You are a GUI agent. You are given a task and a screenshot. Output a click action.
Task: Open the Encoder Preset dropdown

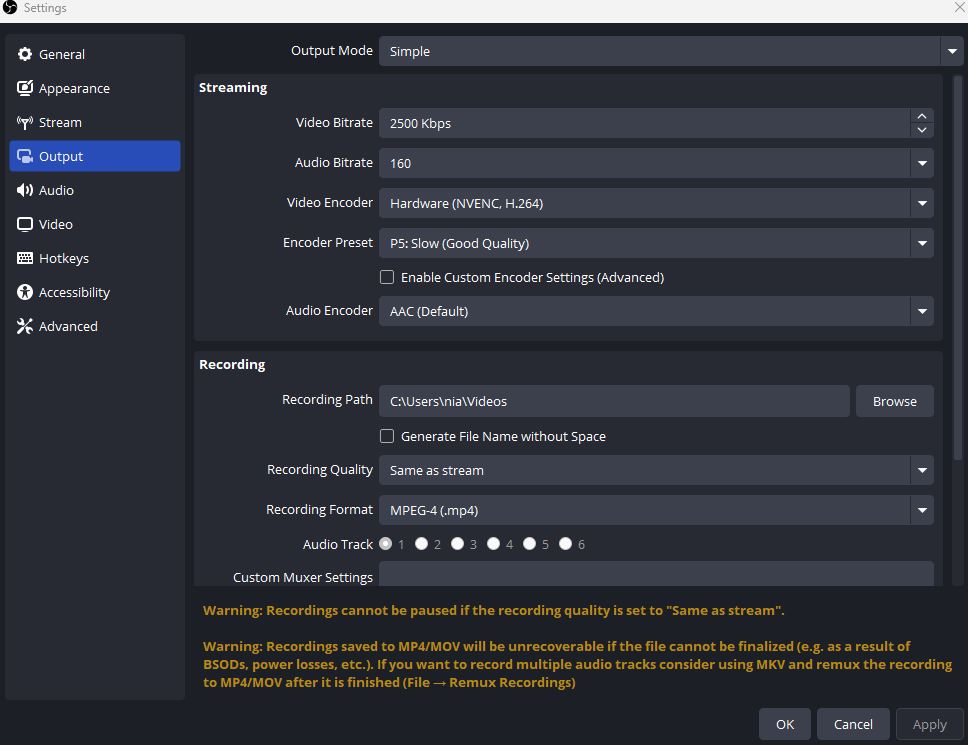[921, 243]
